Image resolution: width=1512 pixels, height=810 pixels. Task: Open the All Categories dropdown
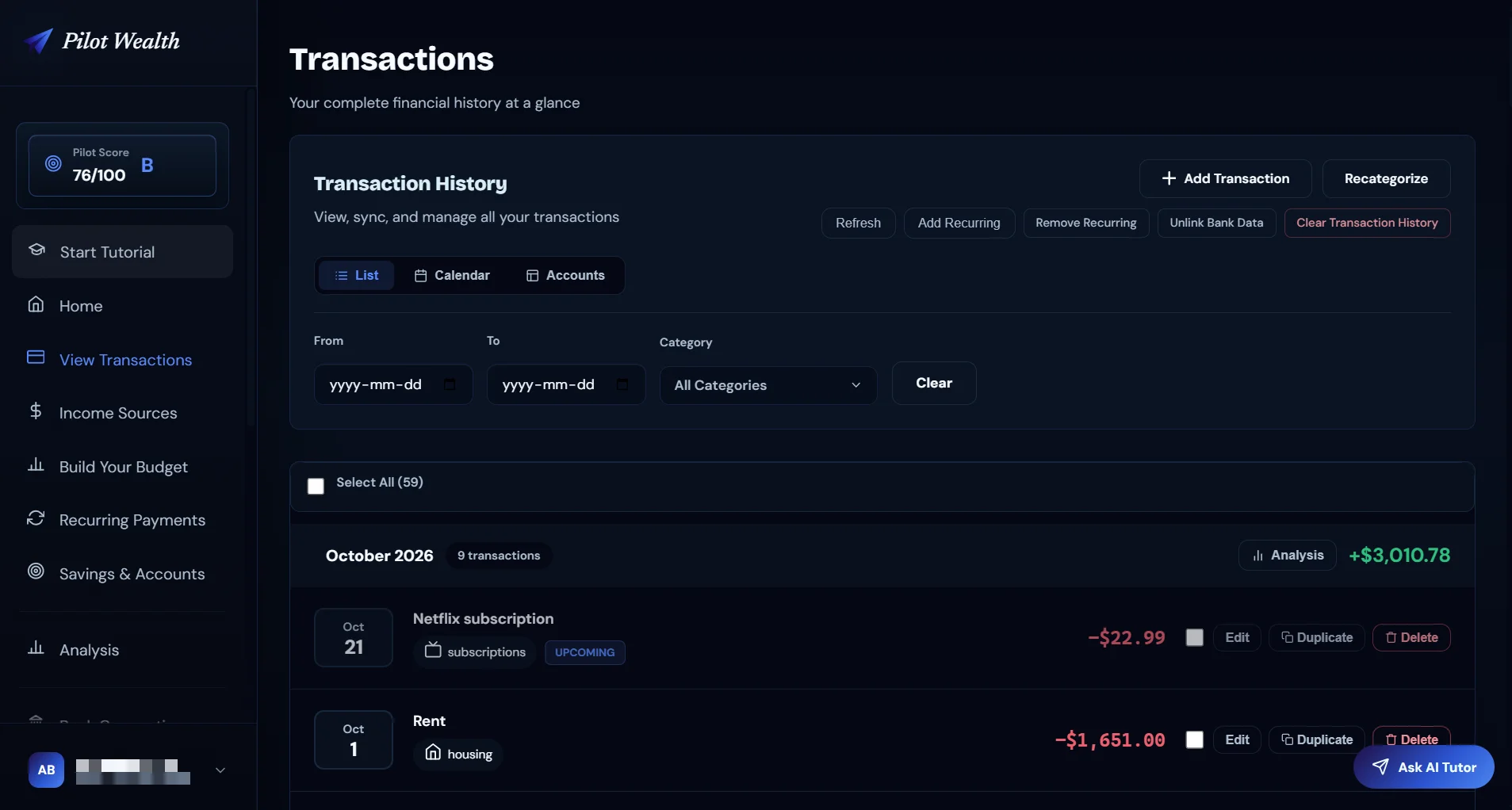[768, 385]
